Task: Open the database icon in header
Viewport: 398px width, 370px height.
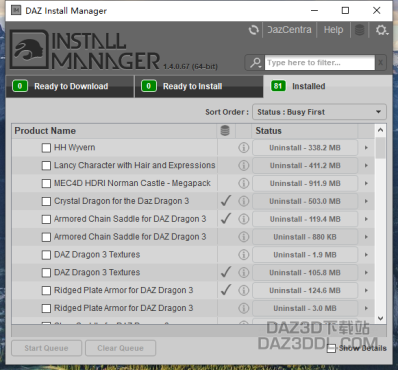Action: [x=359, y=30]
